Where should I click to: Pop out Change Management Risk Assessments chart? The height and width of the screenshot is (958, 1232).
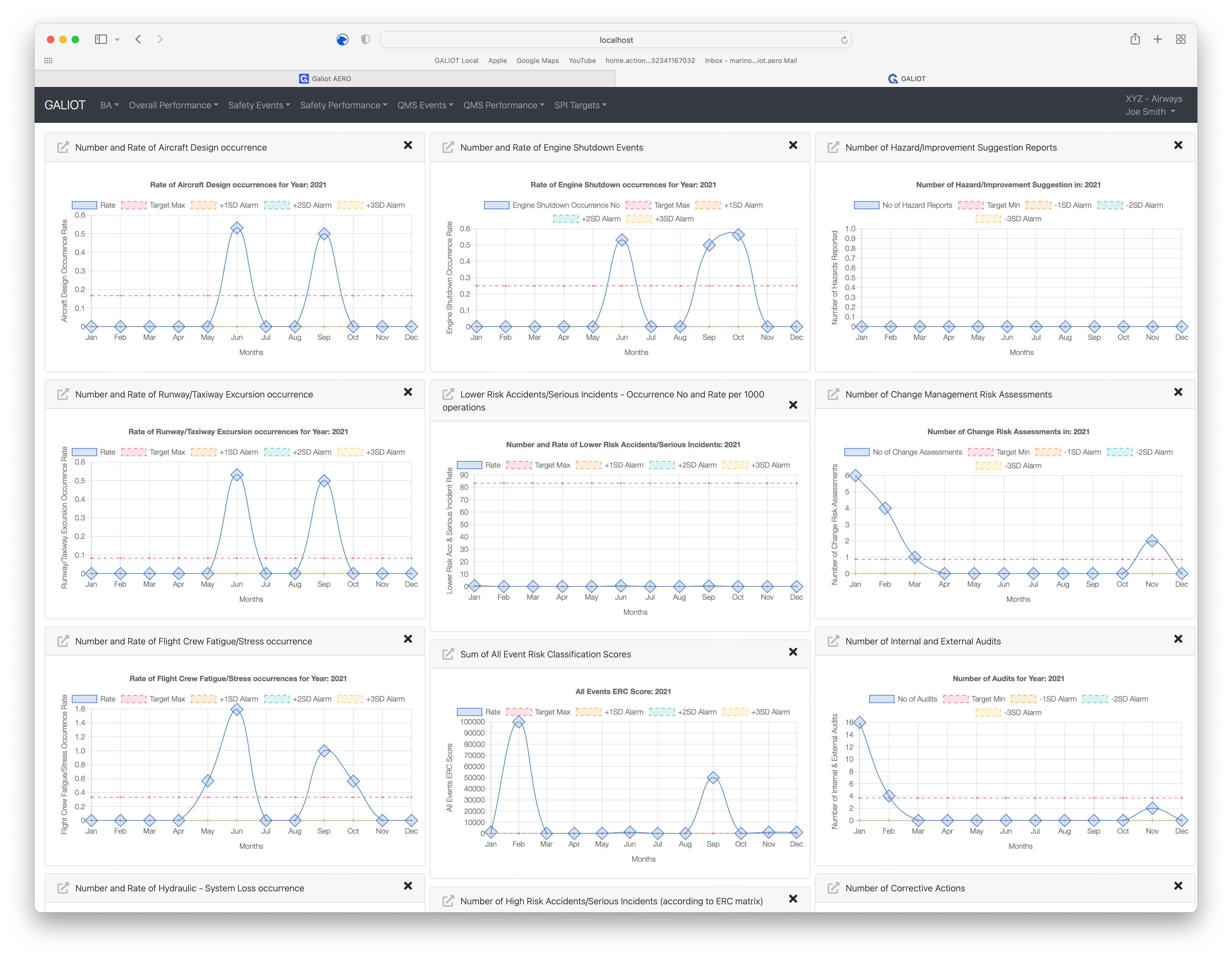point(833,394)
